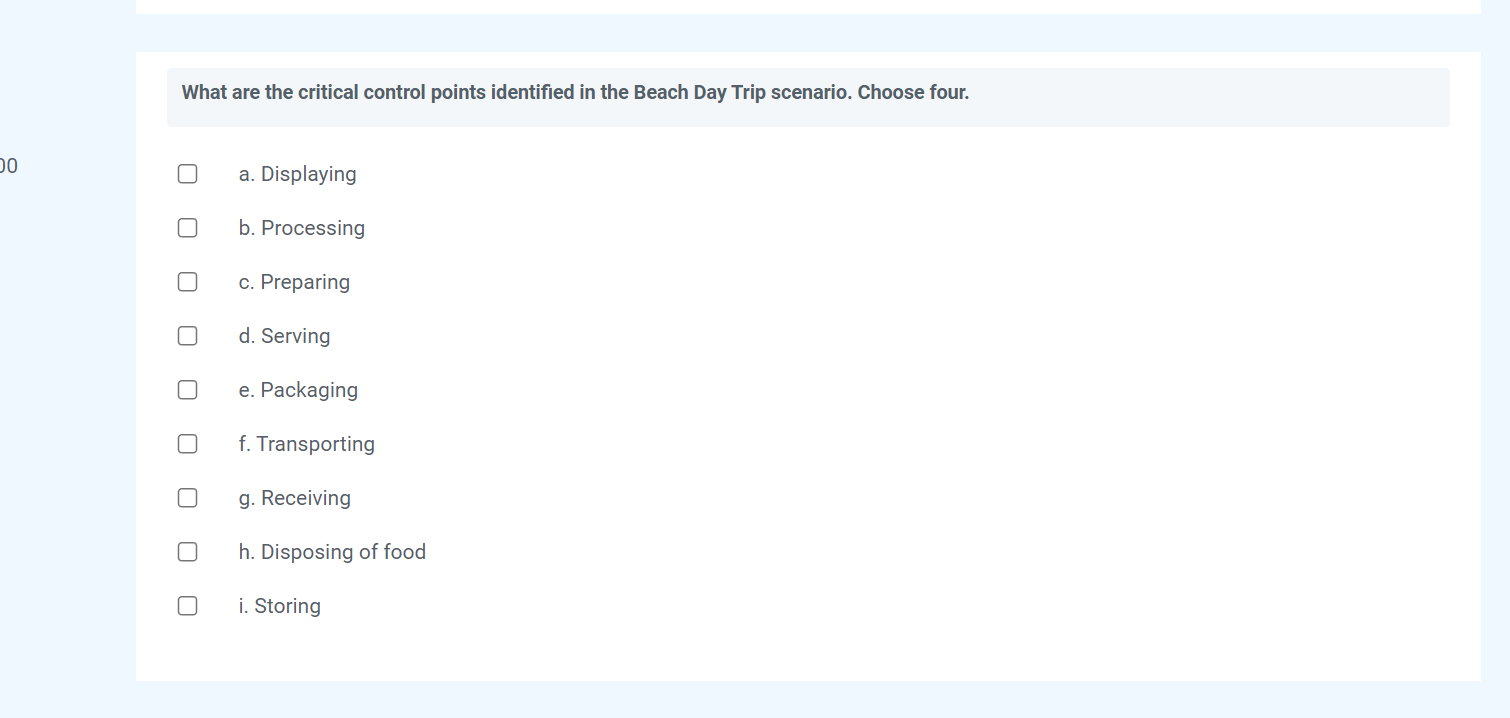Viewport: 1510px width, 718px height.
Task: Check the box for option f. Transporting
Action: pyautogui.click(x=187, y=443)
